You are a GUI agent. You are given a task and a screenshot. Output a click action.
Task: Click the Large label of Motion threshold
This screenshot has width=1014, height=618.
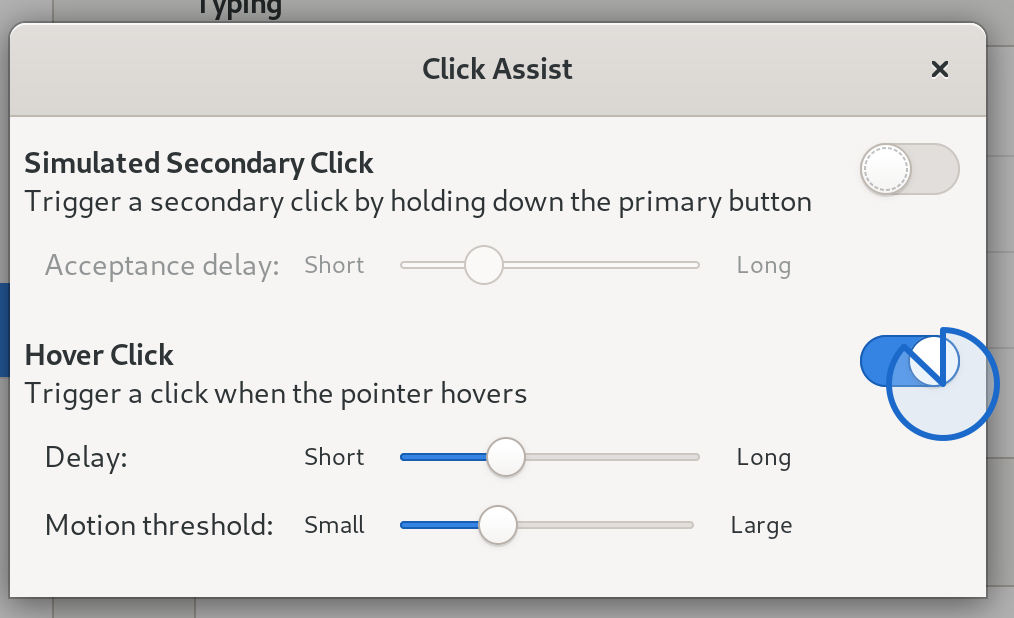(x=761, y=525)
